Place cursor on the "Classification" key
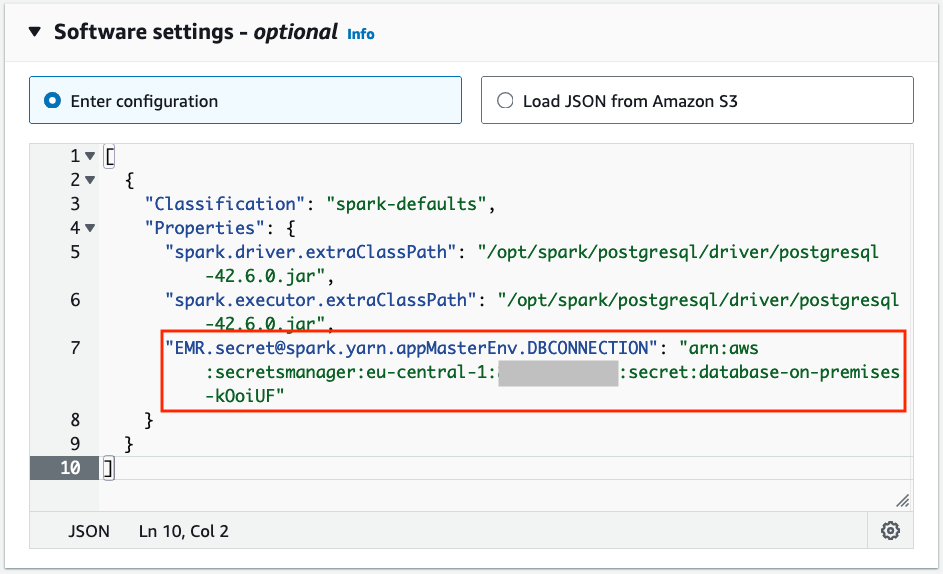This screenshot has width=943, height=574. [x=225, y=204]
